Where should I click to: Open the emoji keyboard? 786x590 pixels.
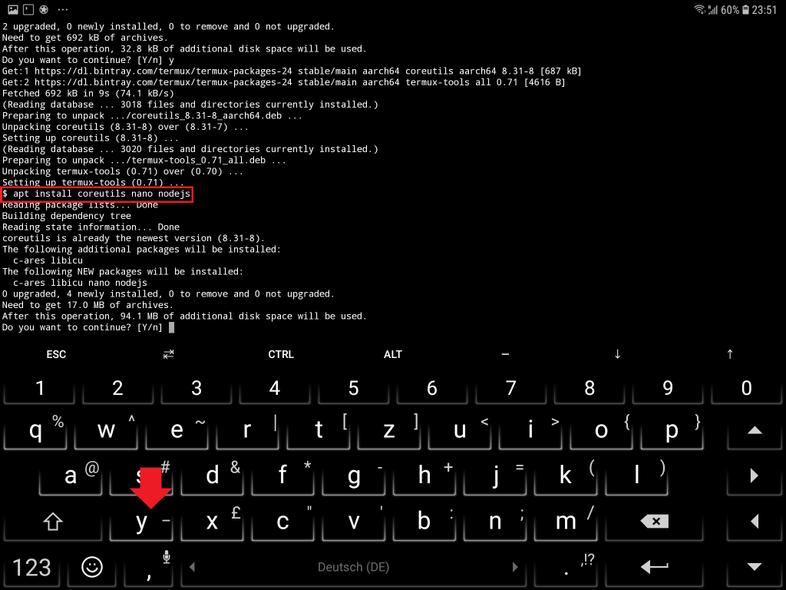coord(92,567)
